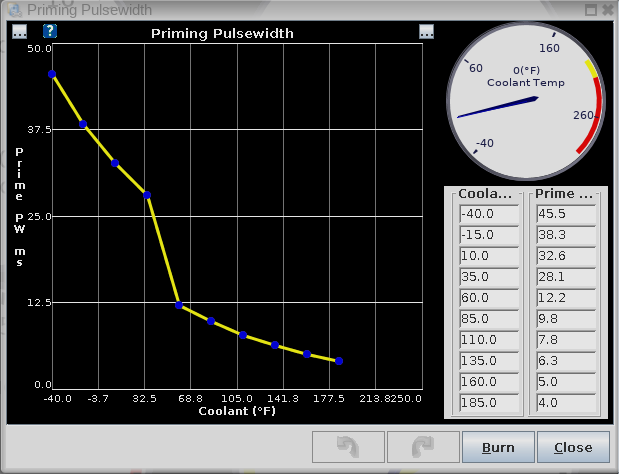
Task: Select the curve point at 35°F coolant
Action: pos(147,195)
